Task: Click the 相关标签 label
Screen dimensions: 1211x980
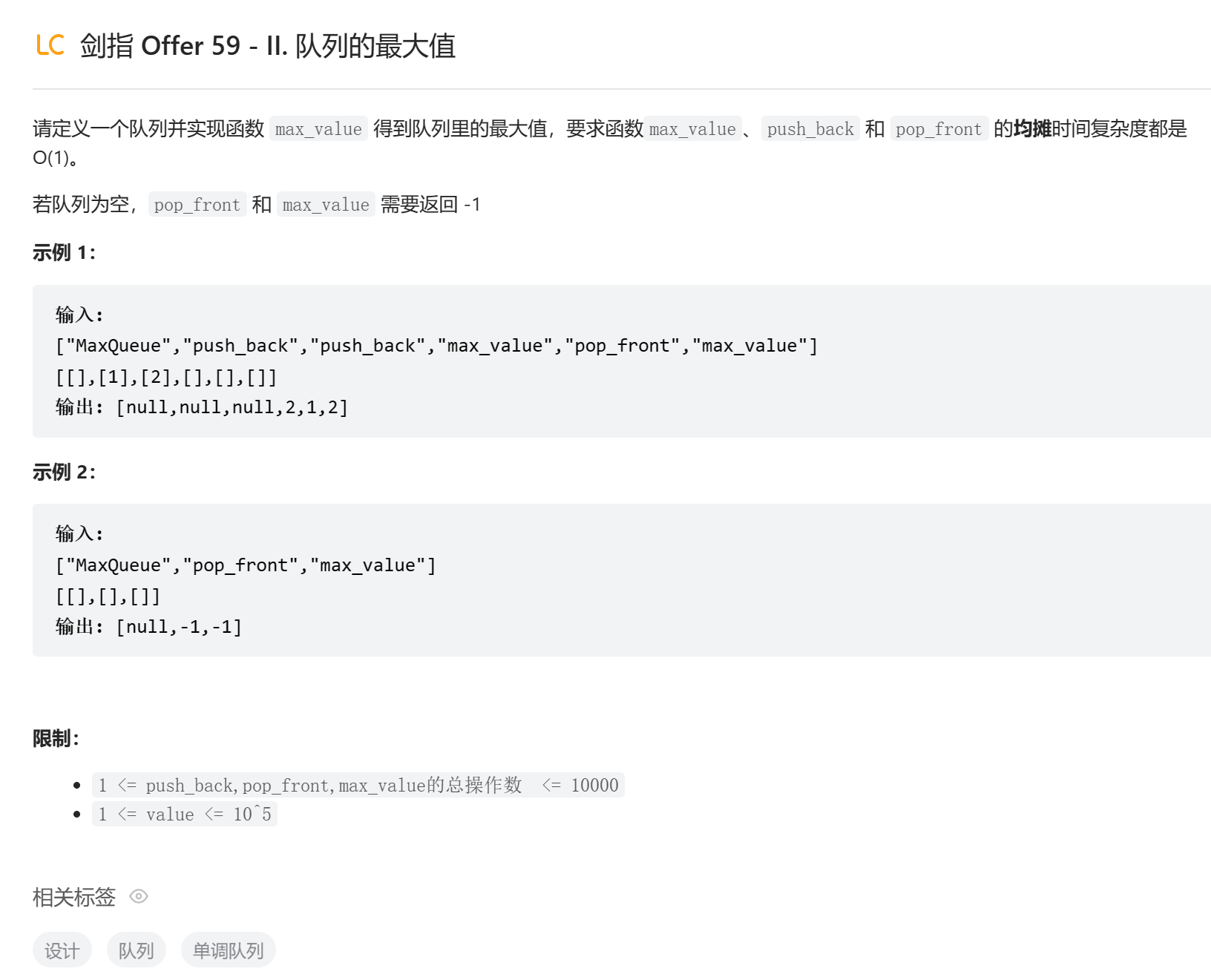Action: click(74, 897)
